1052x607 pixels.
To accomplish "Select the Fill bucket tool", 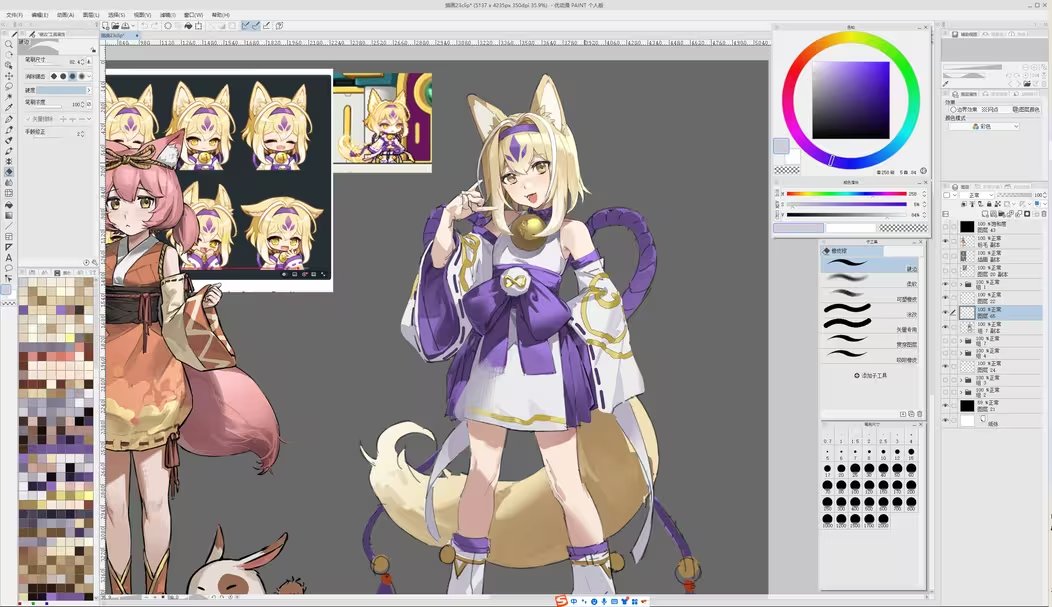I will click(9, 204).
